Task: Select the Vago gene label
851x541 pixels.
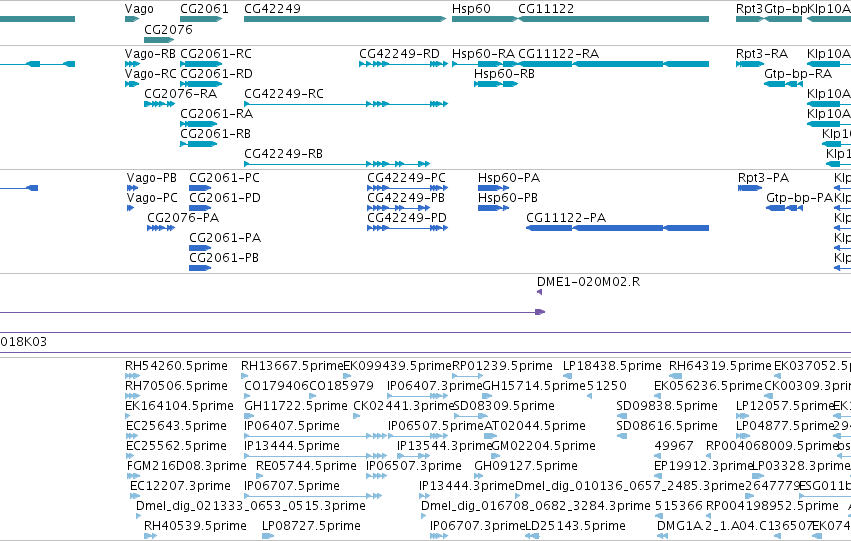Action: point(139,9)
